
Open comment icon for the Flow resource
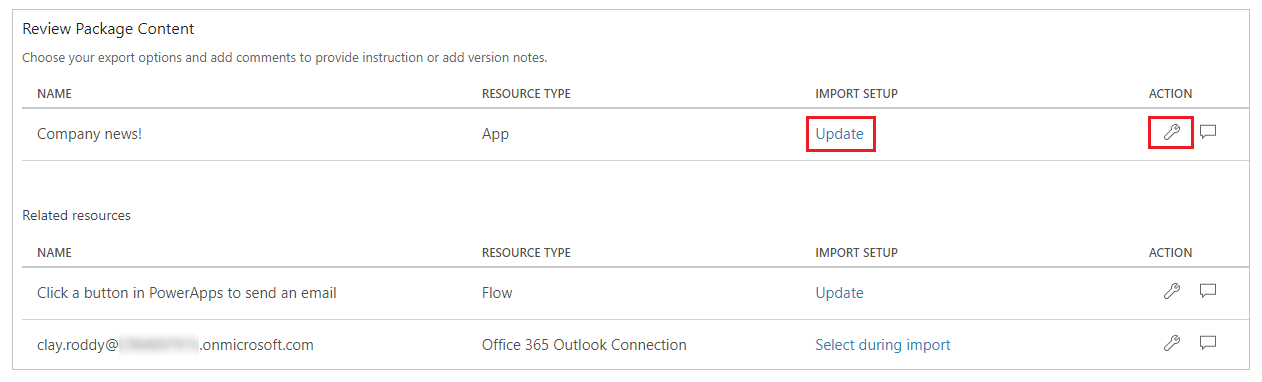[x=1208, y=292]
